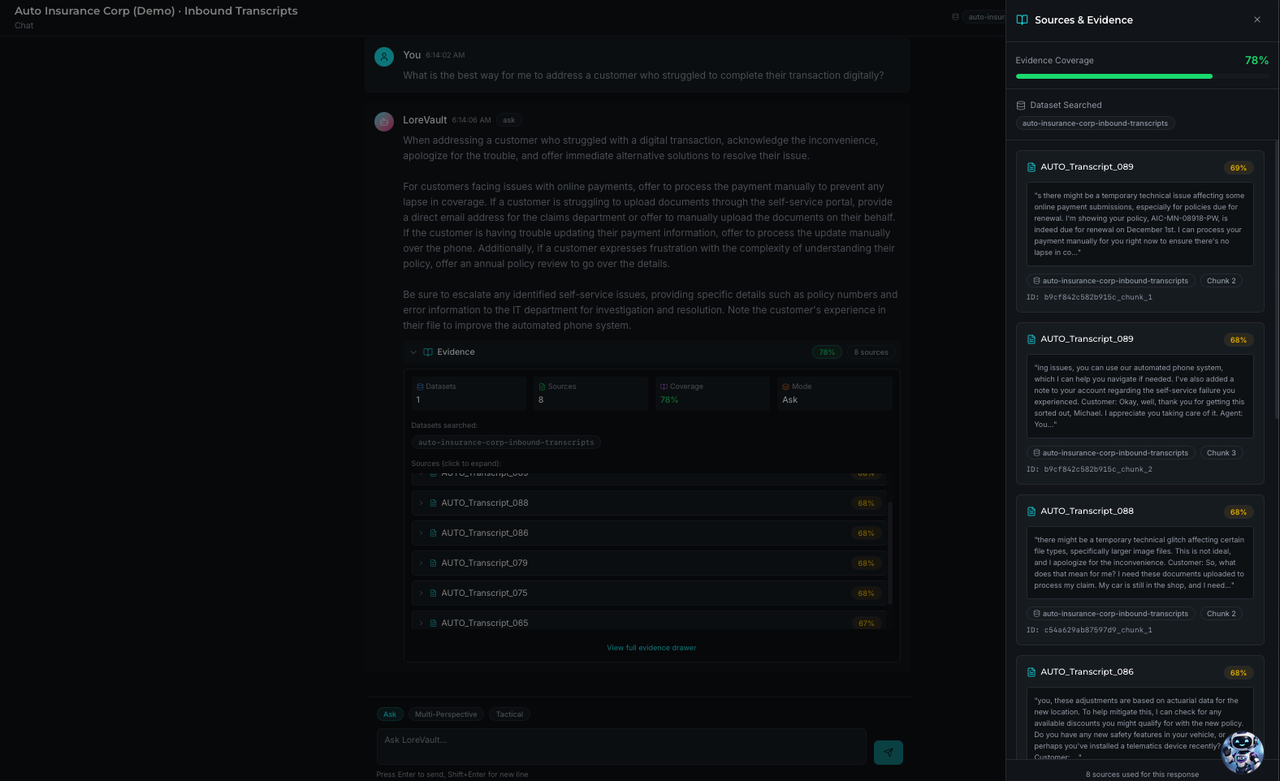Viewport: 1280px width, 781px height.
Task: Collapse the Evidence section chevron
Action: pyautogui.click(x=412, y=352)
